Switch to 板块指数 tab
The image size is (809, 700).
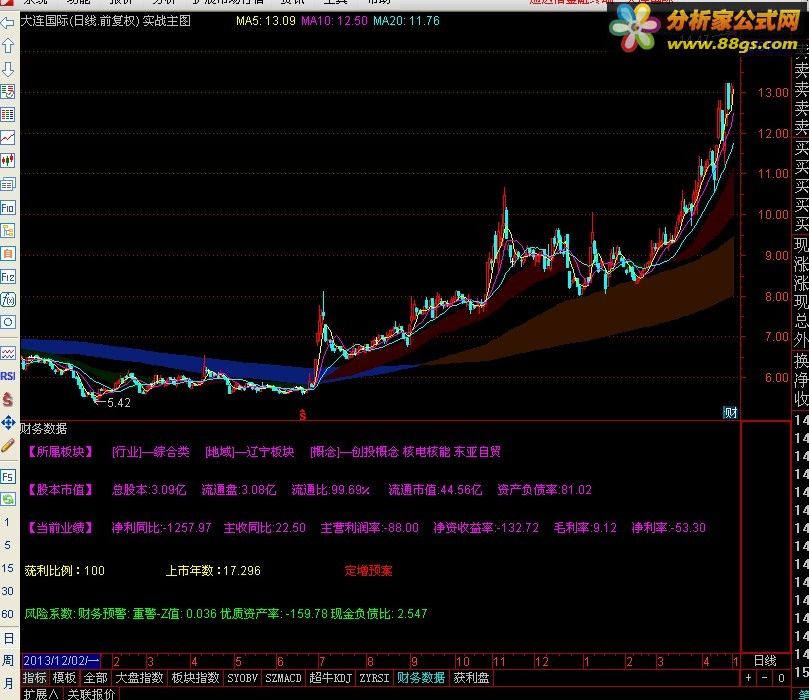[196, 677]
